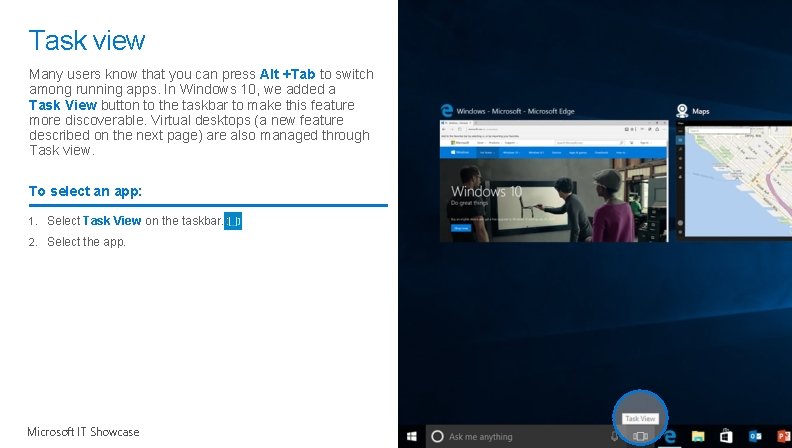Click Edge logo above browser thumbnail
Image resolution: width=792 pixels, height=448 pixels.
point(447,111)
